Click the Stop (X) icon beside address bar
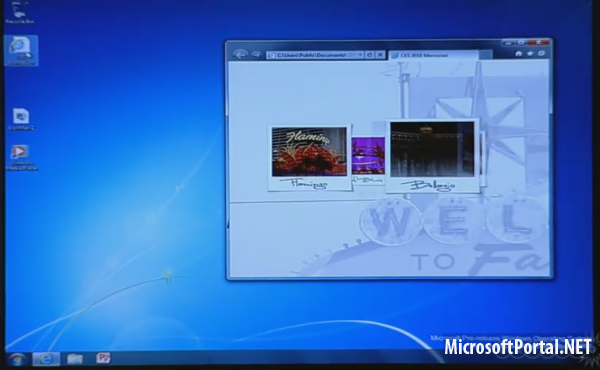 [380, 55]
